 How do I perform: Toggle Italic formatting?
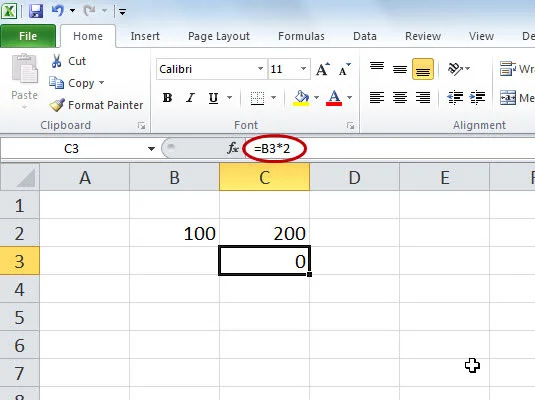pos(190,98)
